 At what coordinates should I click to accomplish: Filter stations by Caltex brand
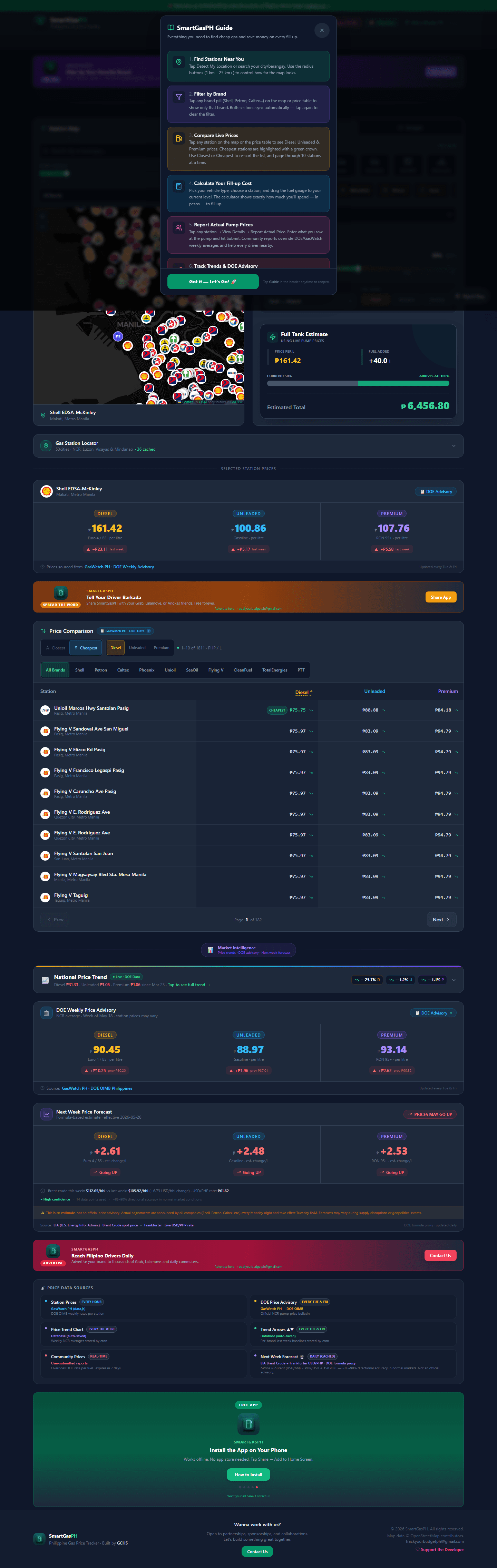(x=123, y=670)
